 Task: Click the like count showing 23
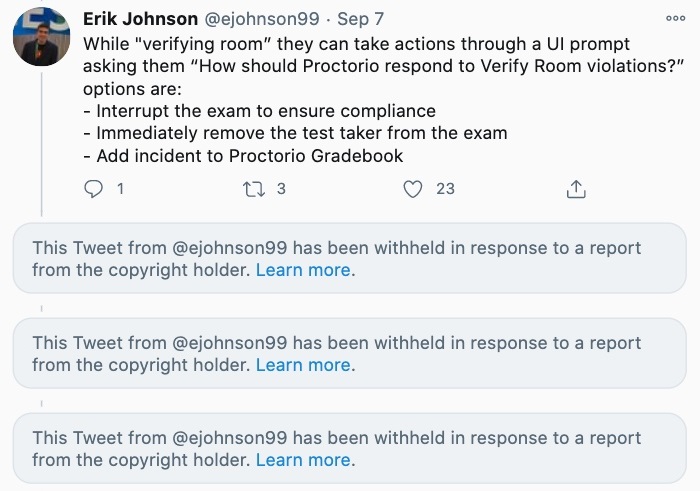point(445,188)
